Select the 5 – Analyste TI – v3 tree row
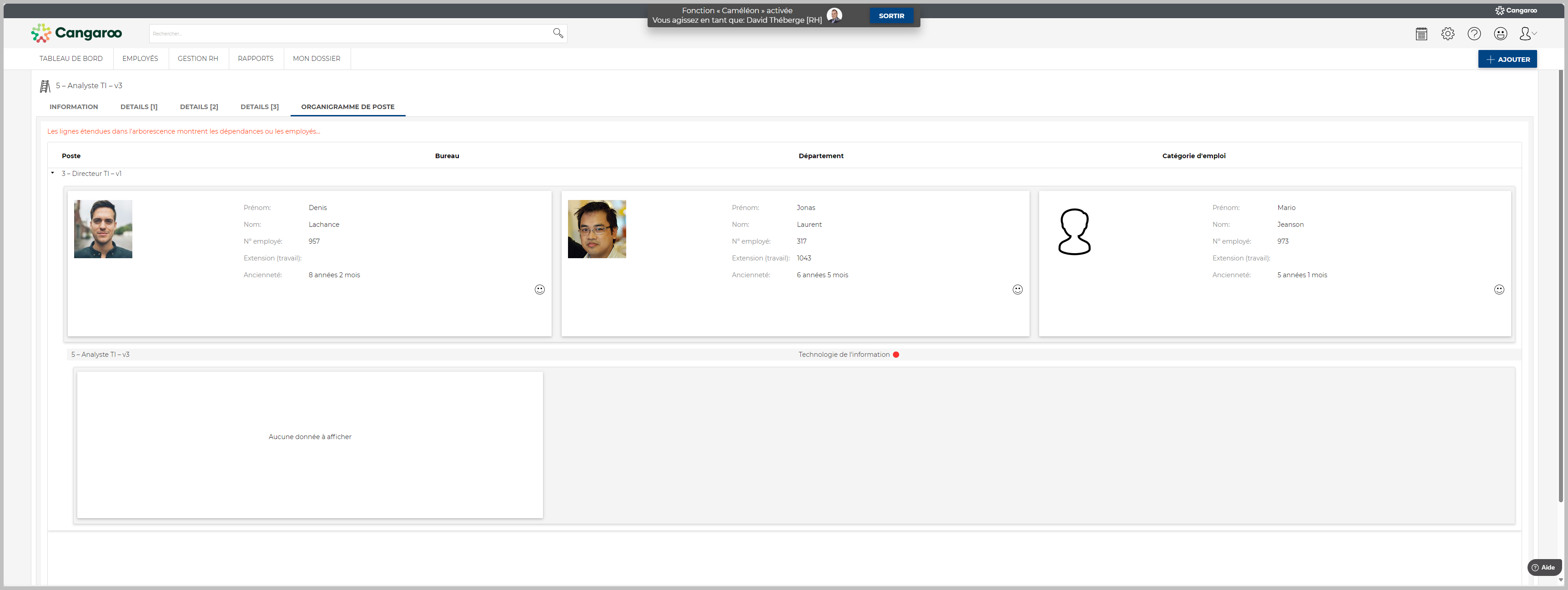 (101, 355)
